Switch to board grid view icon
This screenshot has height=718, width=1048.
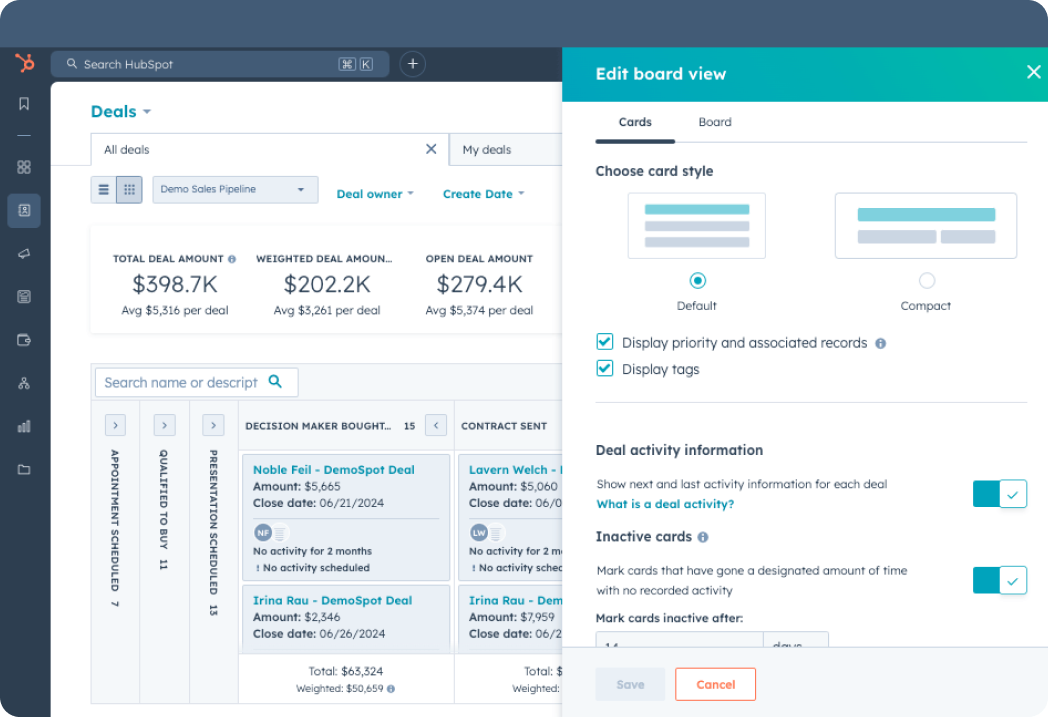(129, 190)
